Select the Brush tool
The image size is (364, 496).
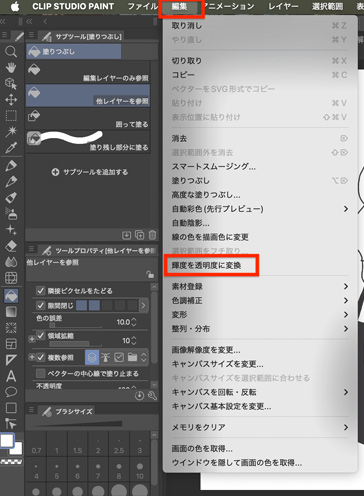tap(11, 197)
